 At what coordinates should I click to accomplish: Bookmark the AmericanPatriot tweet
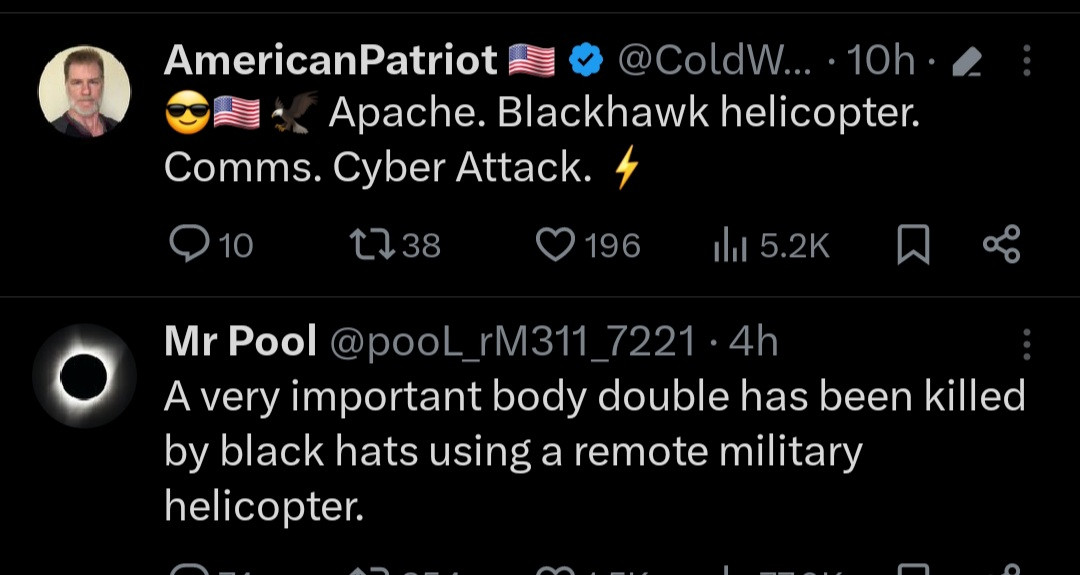pos(911,245)
